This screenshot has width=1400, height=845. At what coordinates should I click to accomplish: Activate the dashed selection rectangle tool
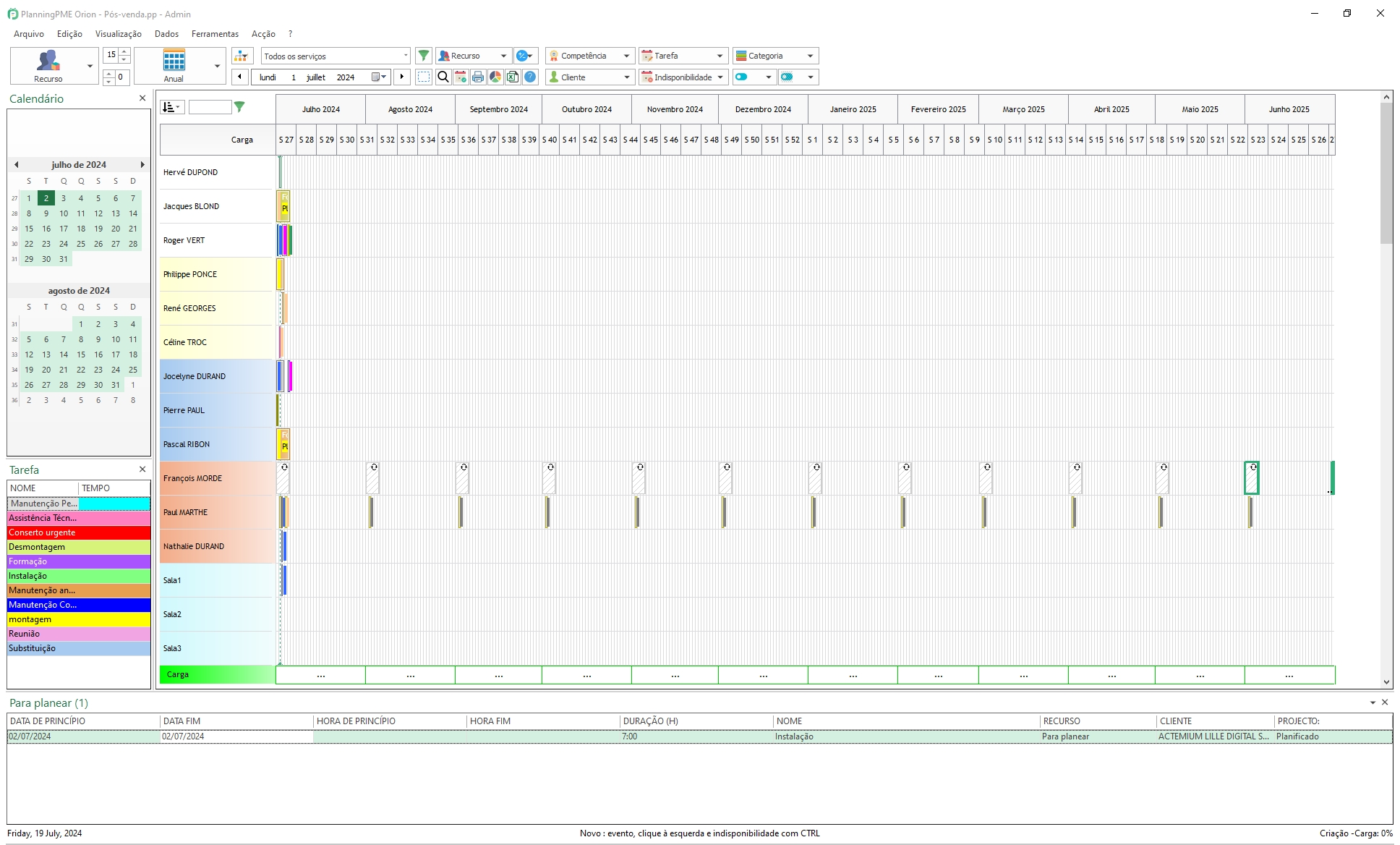point(424,77)
